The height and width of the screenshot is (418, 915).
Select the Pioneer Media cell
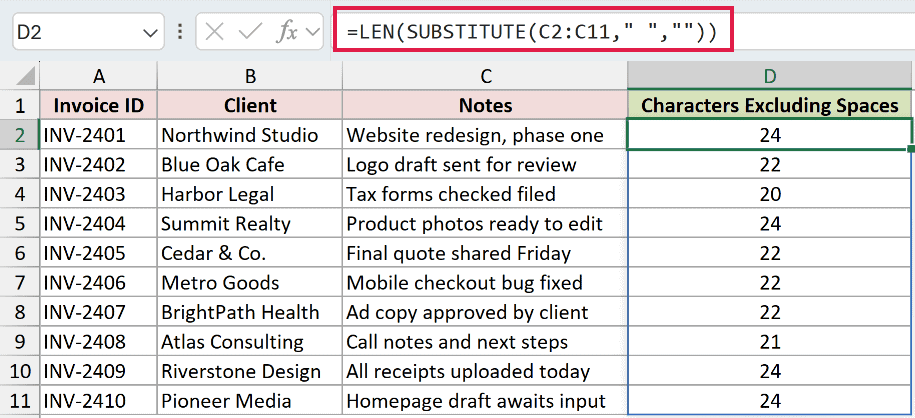(250, 401)
